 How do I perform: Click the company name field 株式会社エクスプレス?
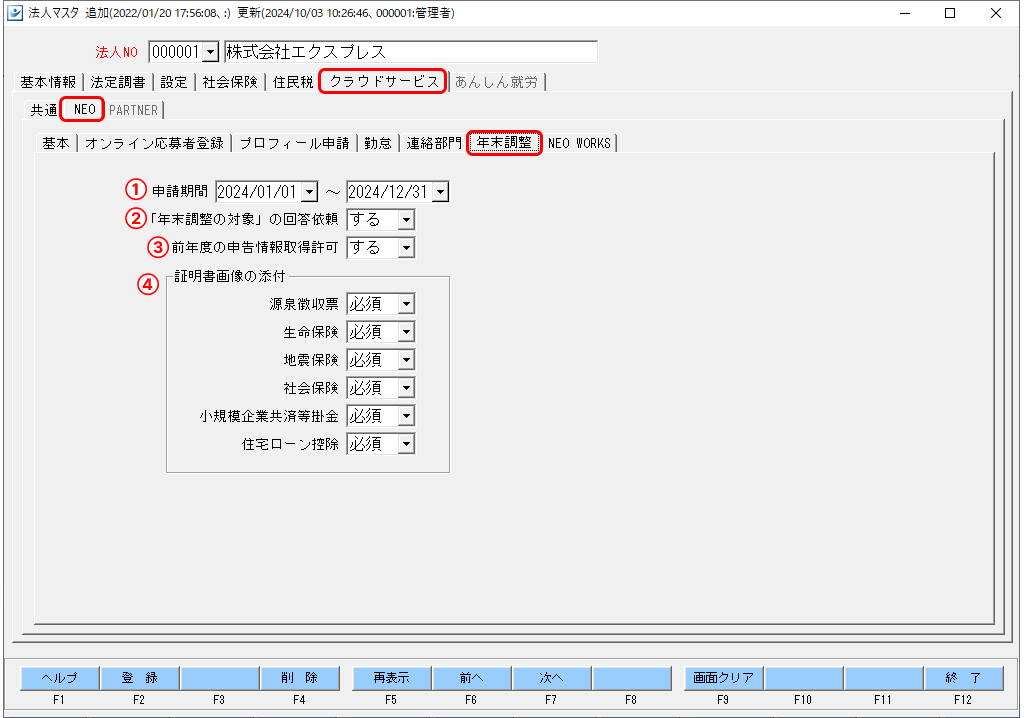(410, 52)
